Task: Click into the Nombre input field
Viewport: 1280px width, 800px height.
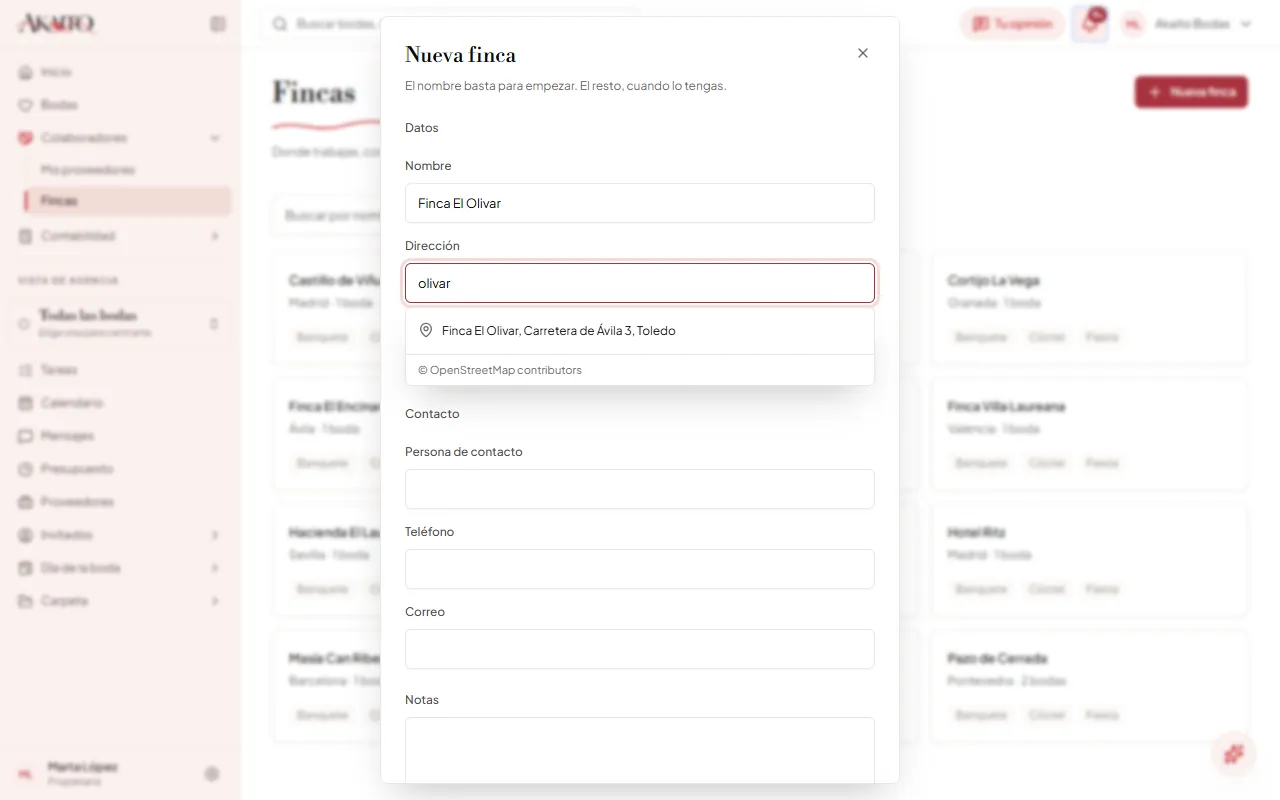Action: [x=640, y=203]
